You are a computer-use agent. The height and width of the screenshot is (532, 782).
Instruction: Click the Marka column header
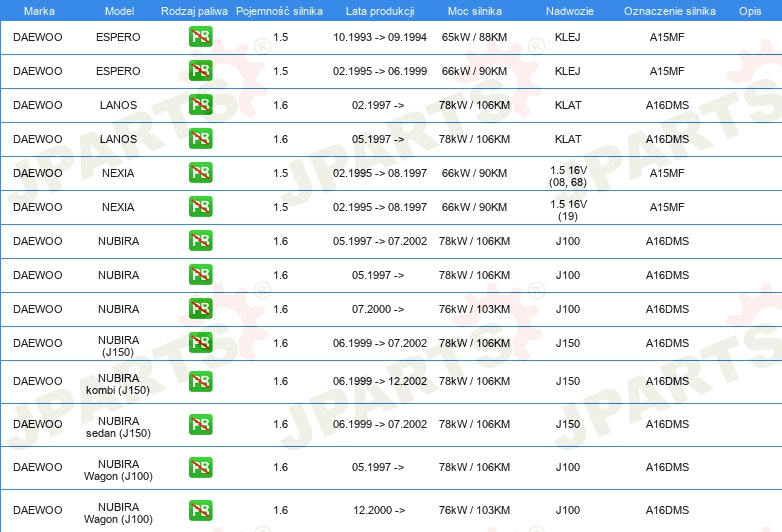(x=39, y=11)
